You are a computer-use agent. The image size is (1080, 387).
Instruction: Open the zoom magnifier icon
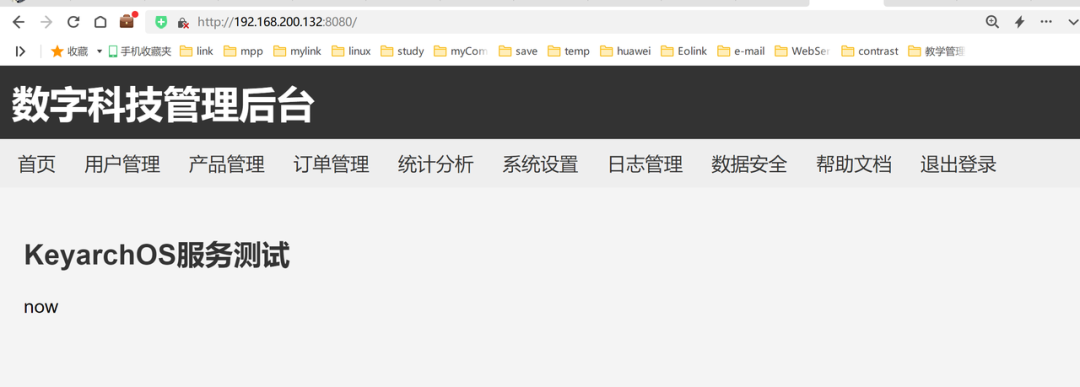click(992, 22)
